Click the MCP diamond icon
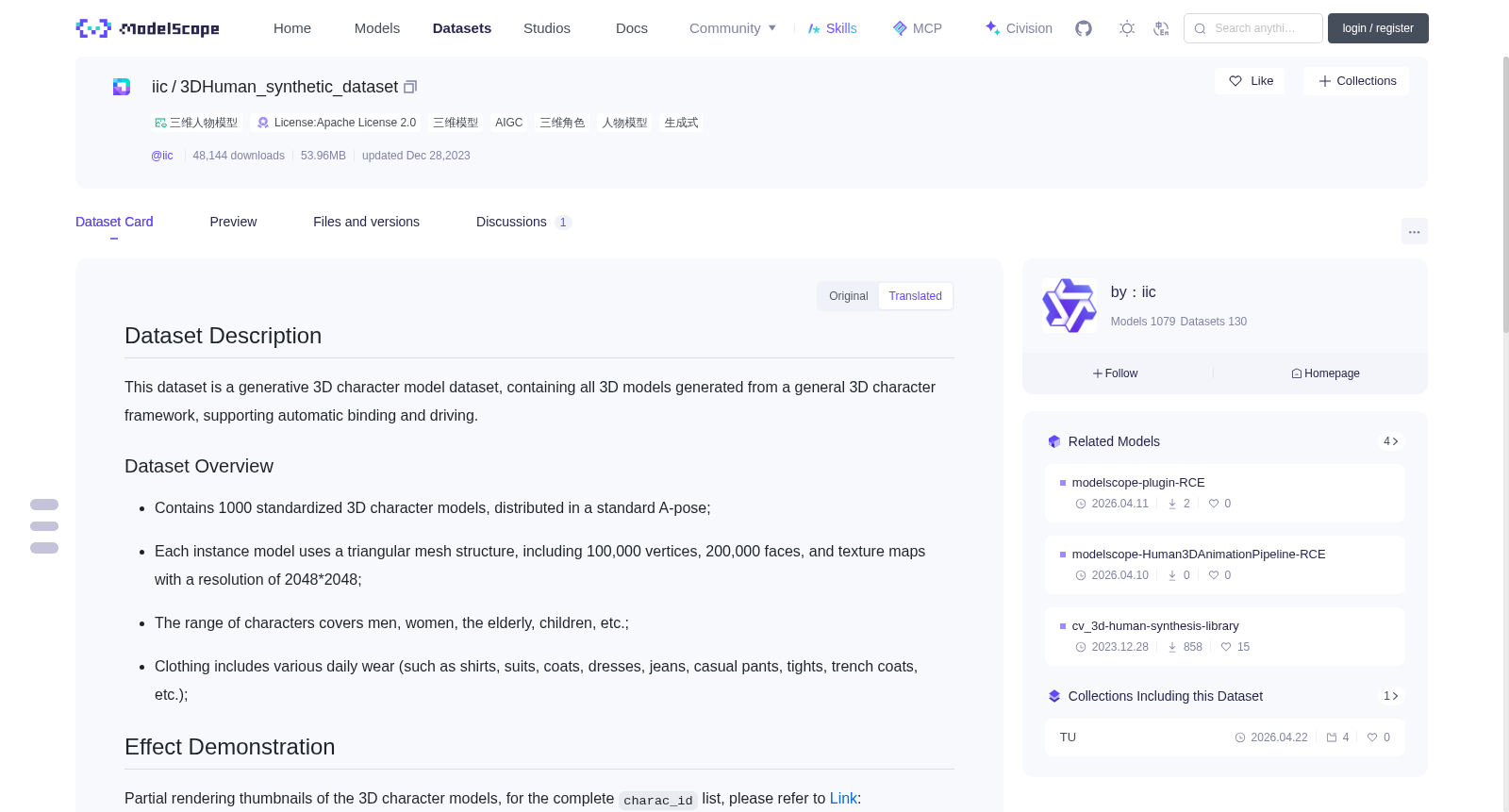This screenshot has height=812, width=1509. [x=900, y=28]
